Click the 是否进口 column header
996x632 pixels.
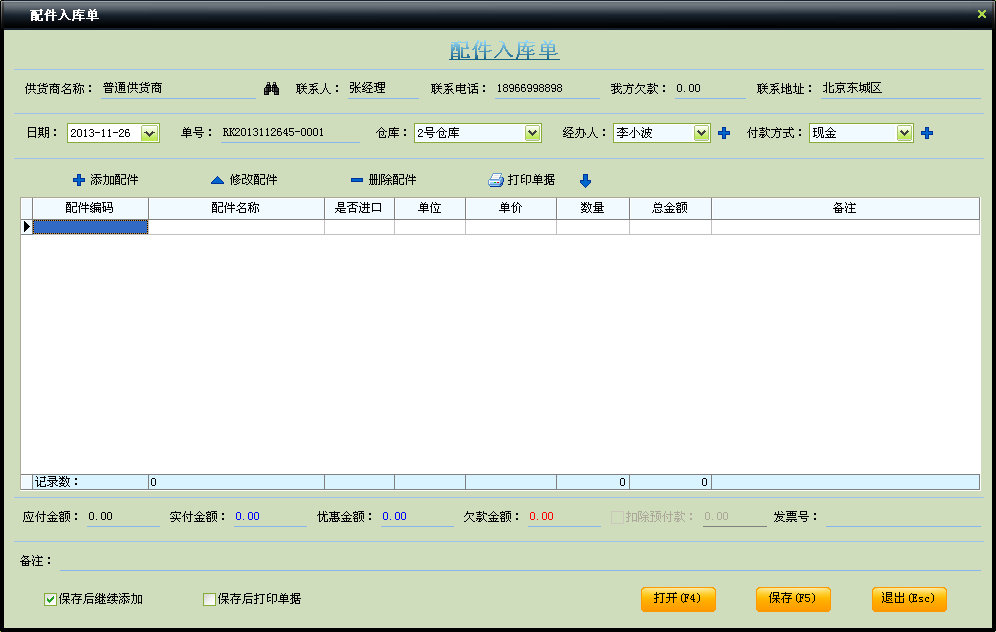(360, 208)
